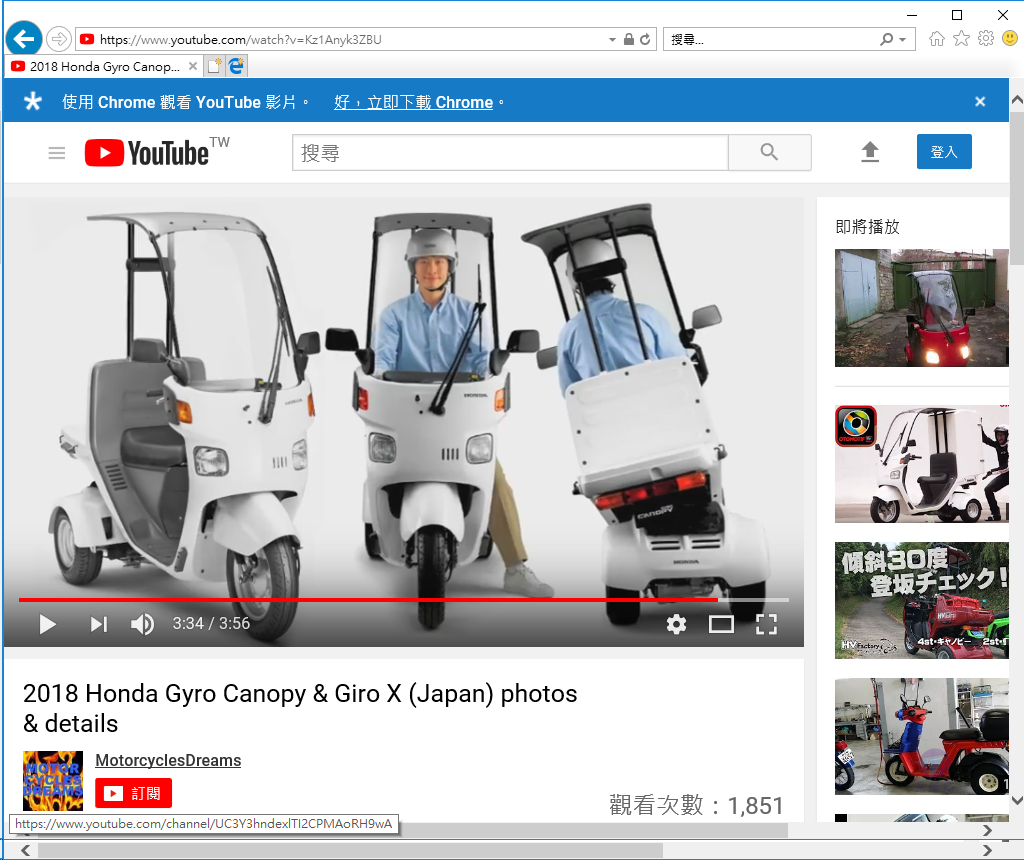Click the smiley feedback icon
The height and width of the screenshot is (860, 1024).
1010,39
